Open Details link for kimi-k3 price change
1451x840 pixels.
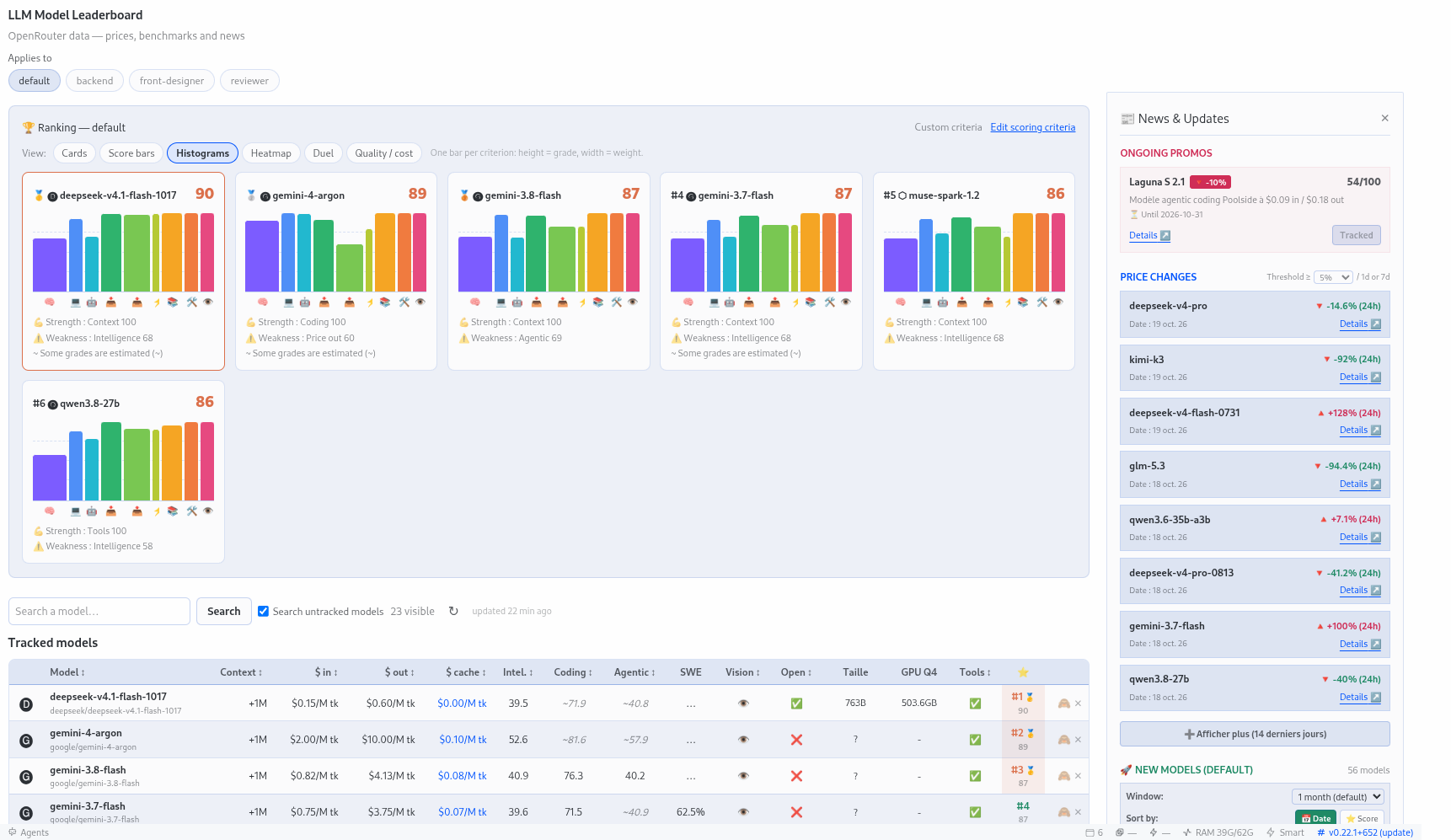(1360, 377)
